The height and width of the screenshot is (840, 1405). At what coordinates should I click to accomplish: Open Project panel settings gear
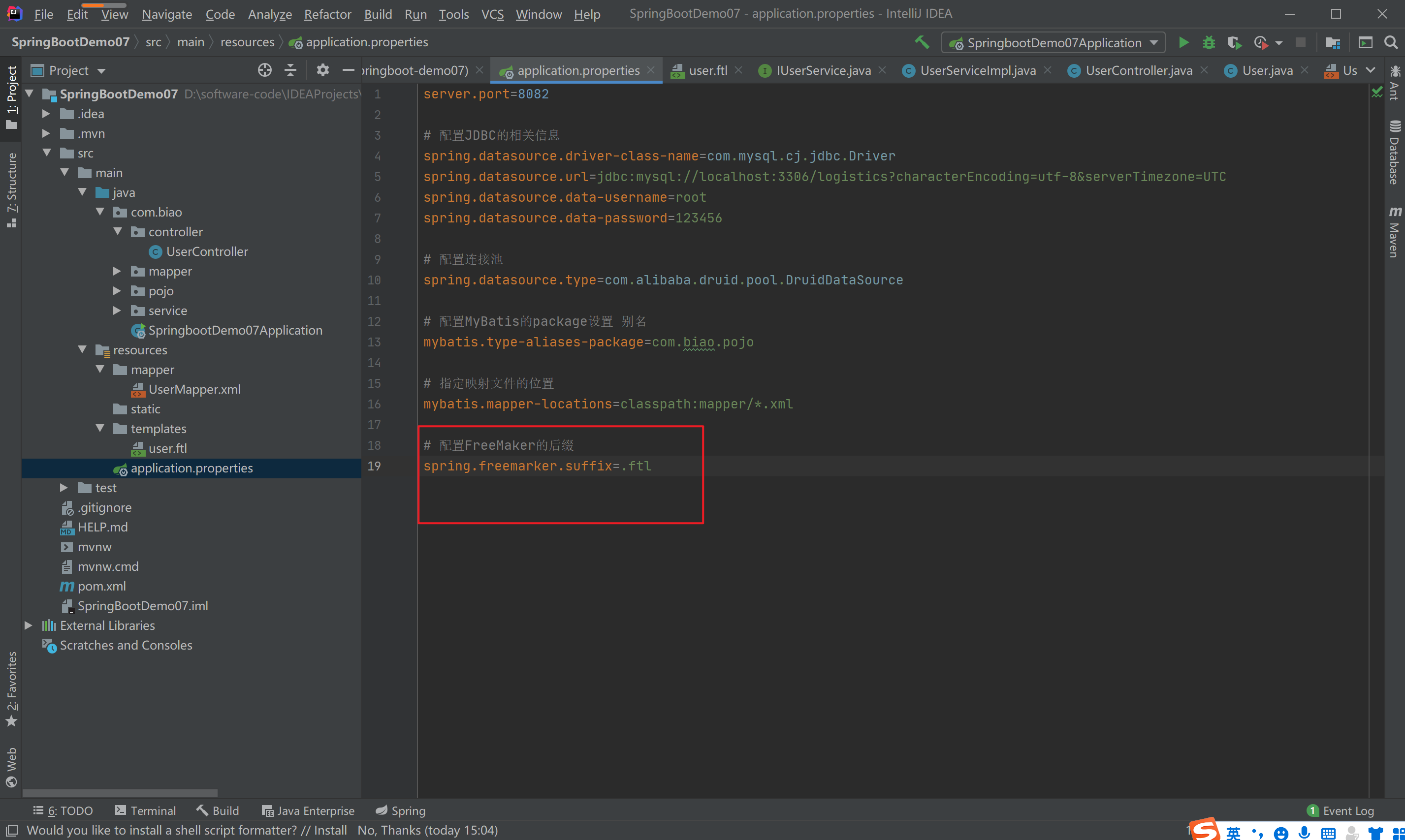[x=323, y=70]
